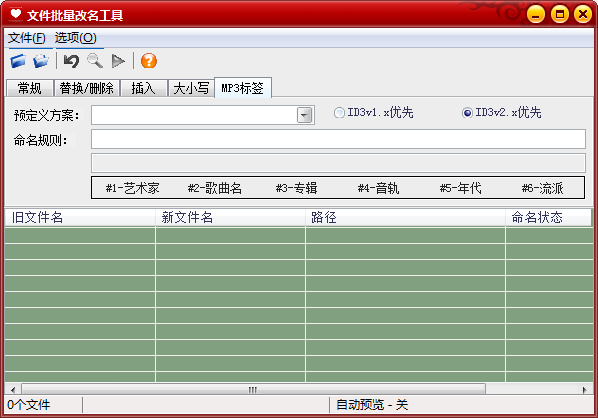Viewport: 598px width, 418px height.
Task: Click the horizontal scrollbar thumb
Action: (253, 390)
